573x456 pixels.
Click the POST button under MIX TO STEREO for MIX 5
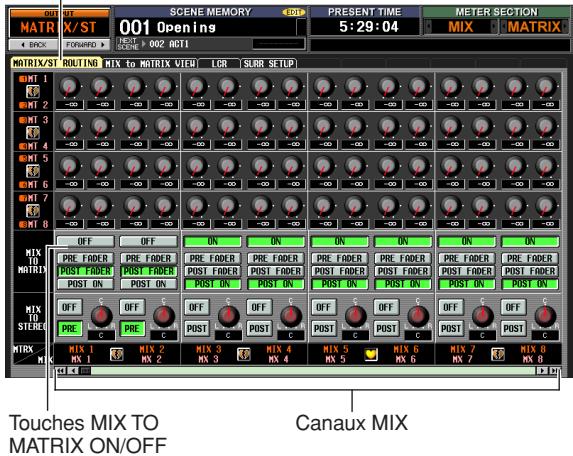(x=323, y=328)
